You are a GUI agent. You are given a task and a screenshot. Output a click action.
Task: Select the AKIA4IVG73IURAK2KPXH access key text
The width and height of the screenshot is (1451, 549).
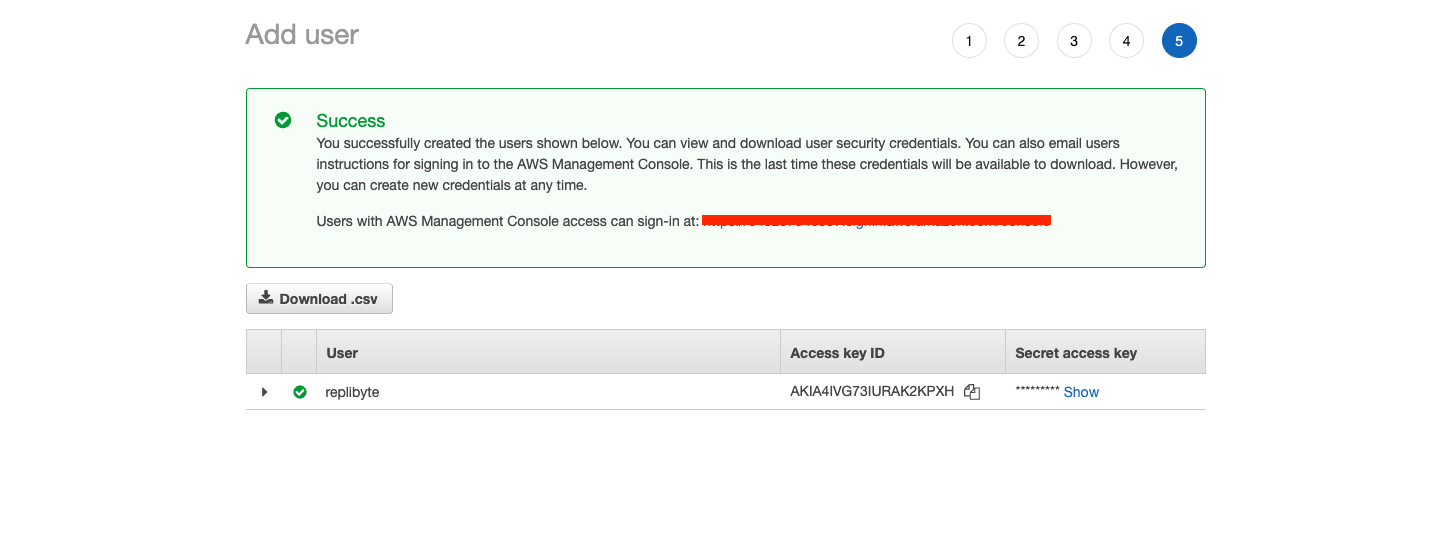(x=872, y=392)
